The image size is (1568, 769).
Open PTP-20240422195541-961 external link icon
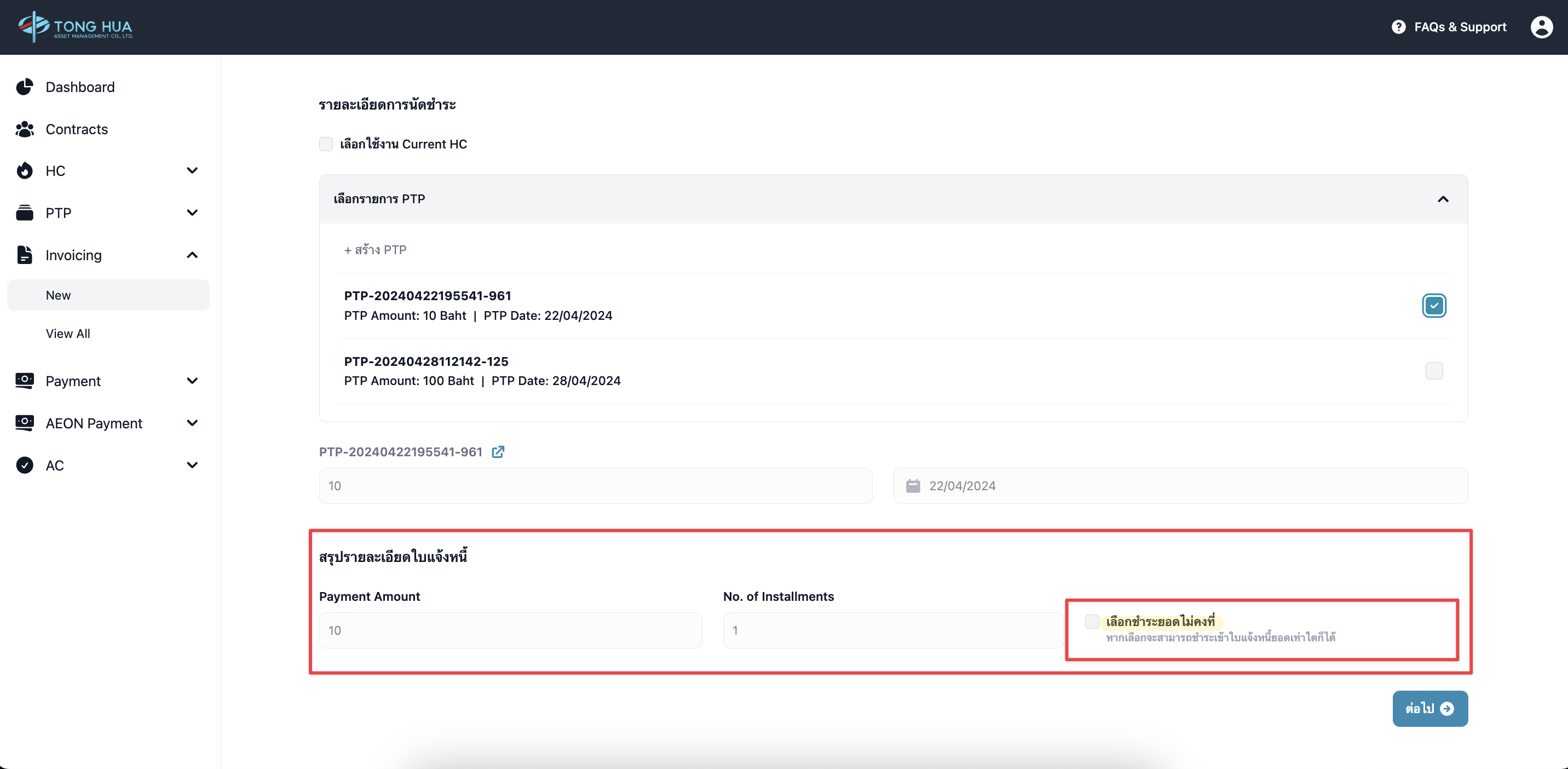click(498, 452)
